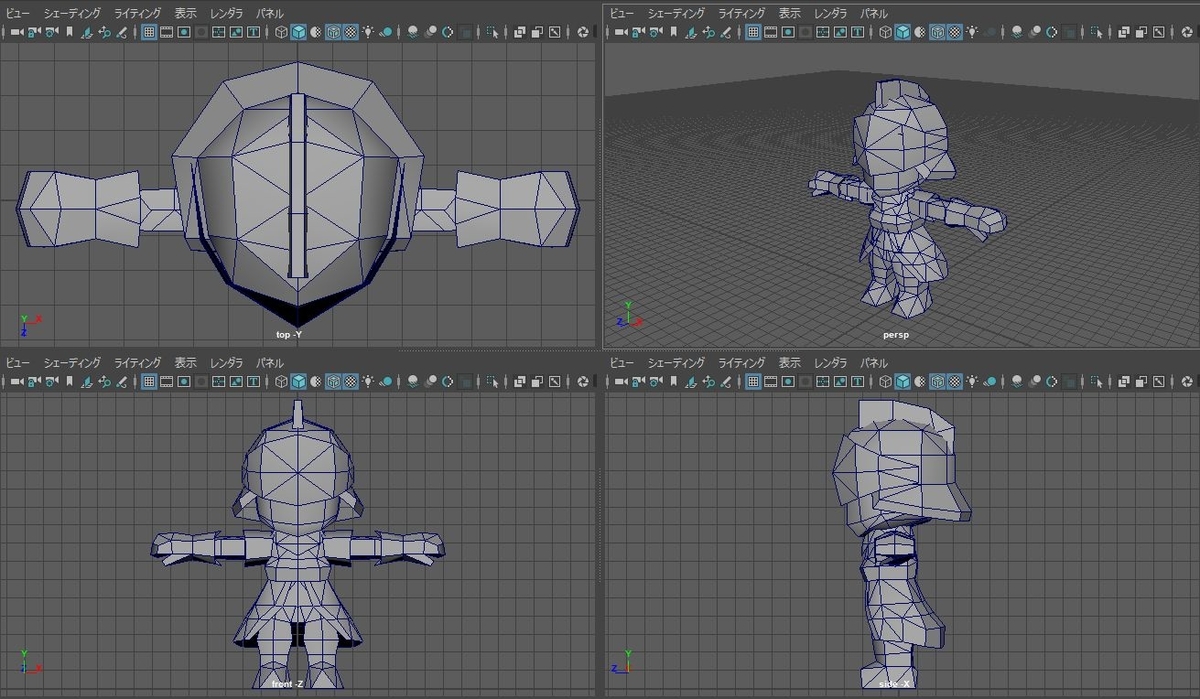1200x699 pixels.
Task: Open パネル menu in front view panel
Action: click(270, 362)
